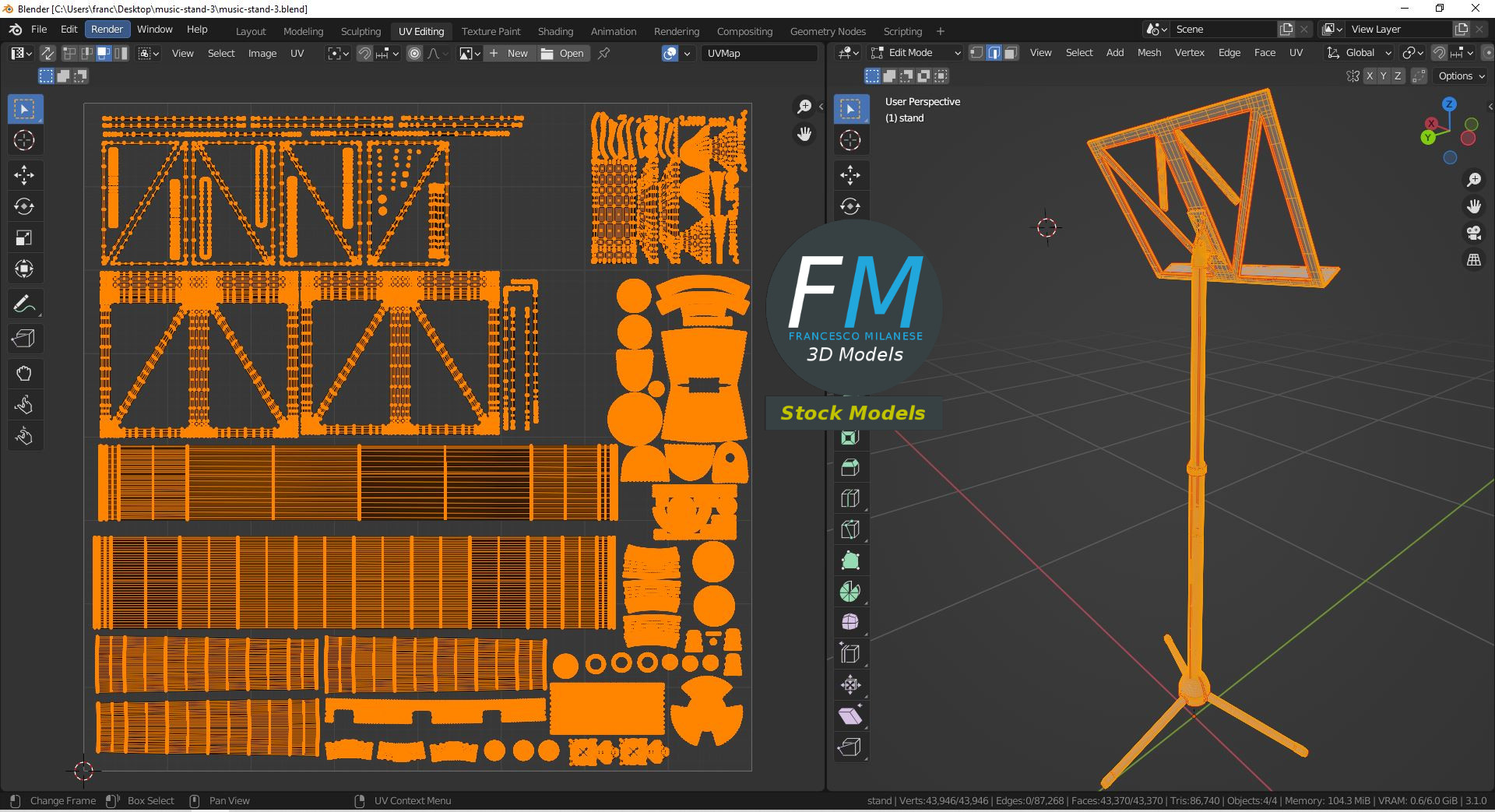Screen dimensions: 1495x812
Task: Select the Shear tool in 3D viewport
Action: (850, 716)
